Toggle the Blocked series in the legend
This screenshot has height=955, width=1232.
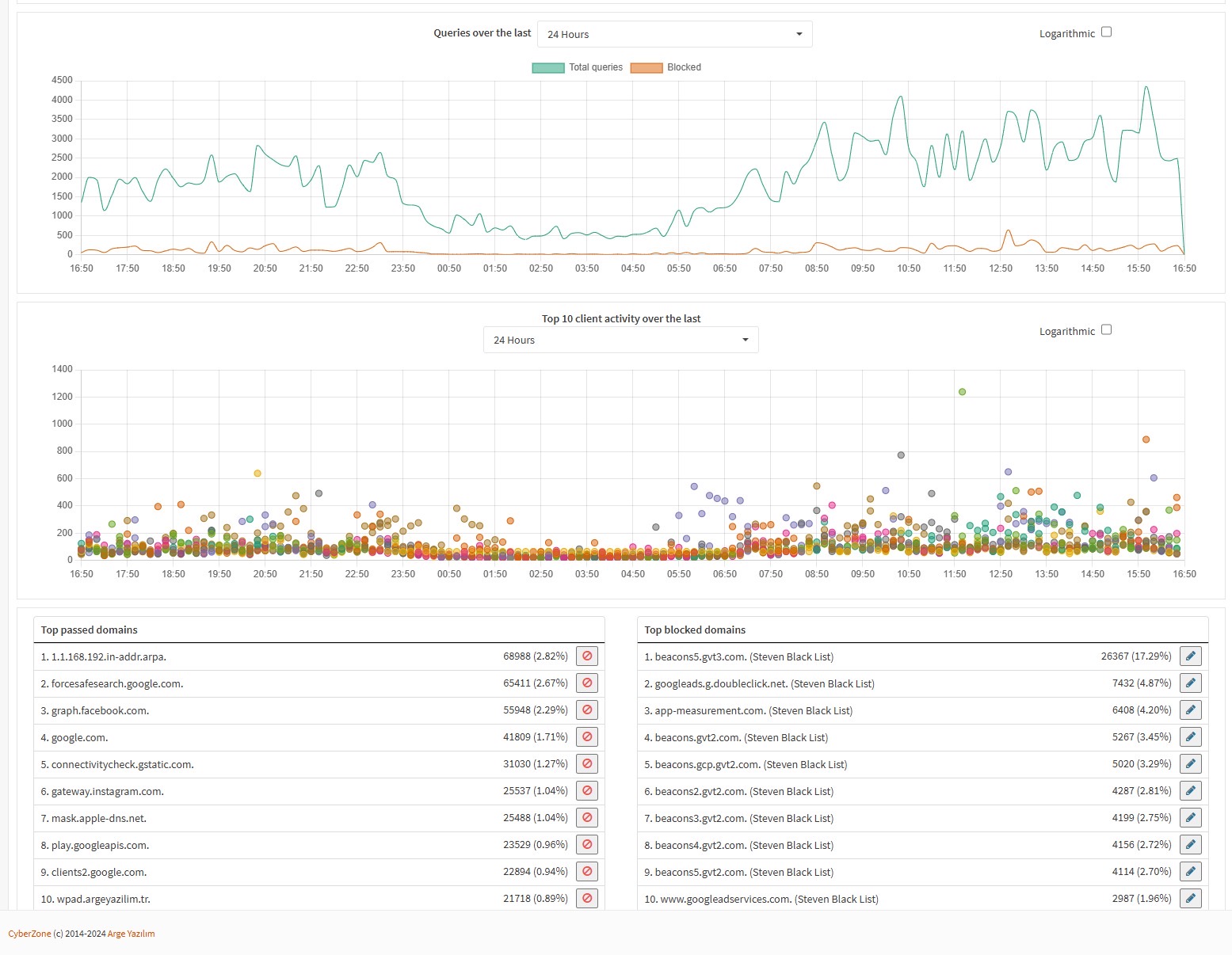[666, 67]
